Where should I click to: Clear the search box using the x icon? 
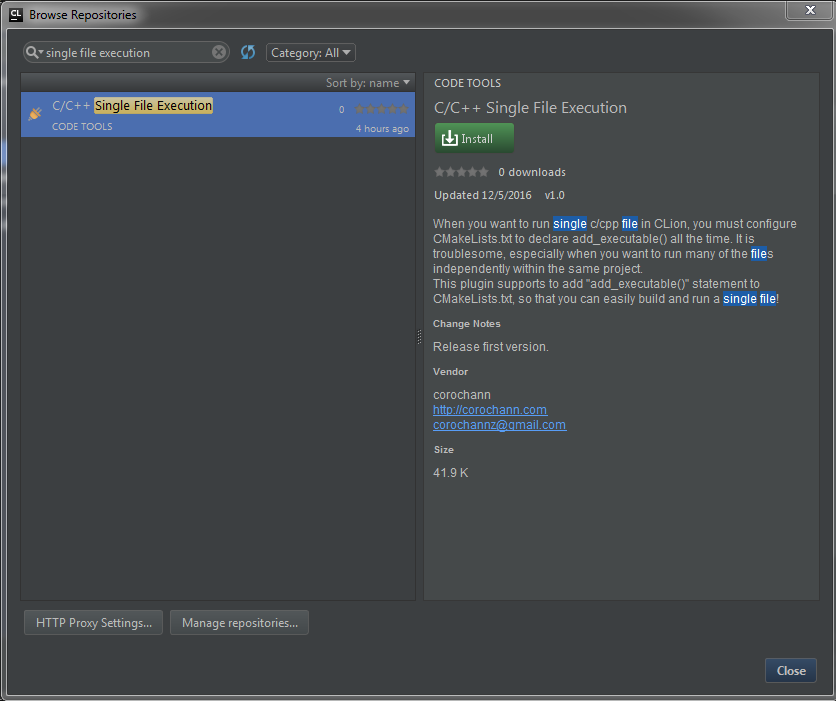tap(219, 52)
